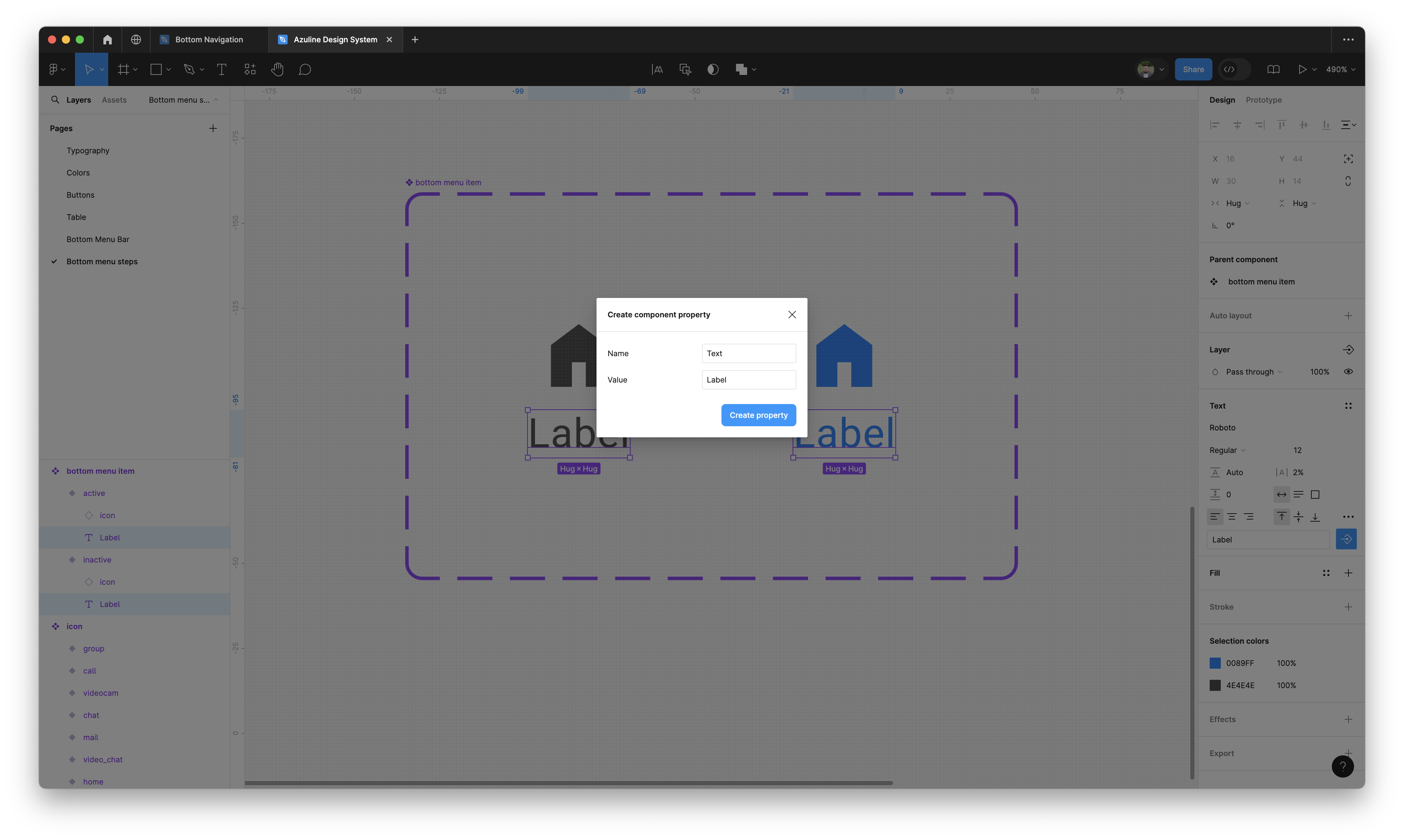Click the blue Share button
The image size is (1404, 840).
click(1193, 70)
